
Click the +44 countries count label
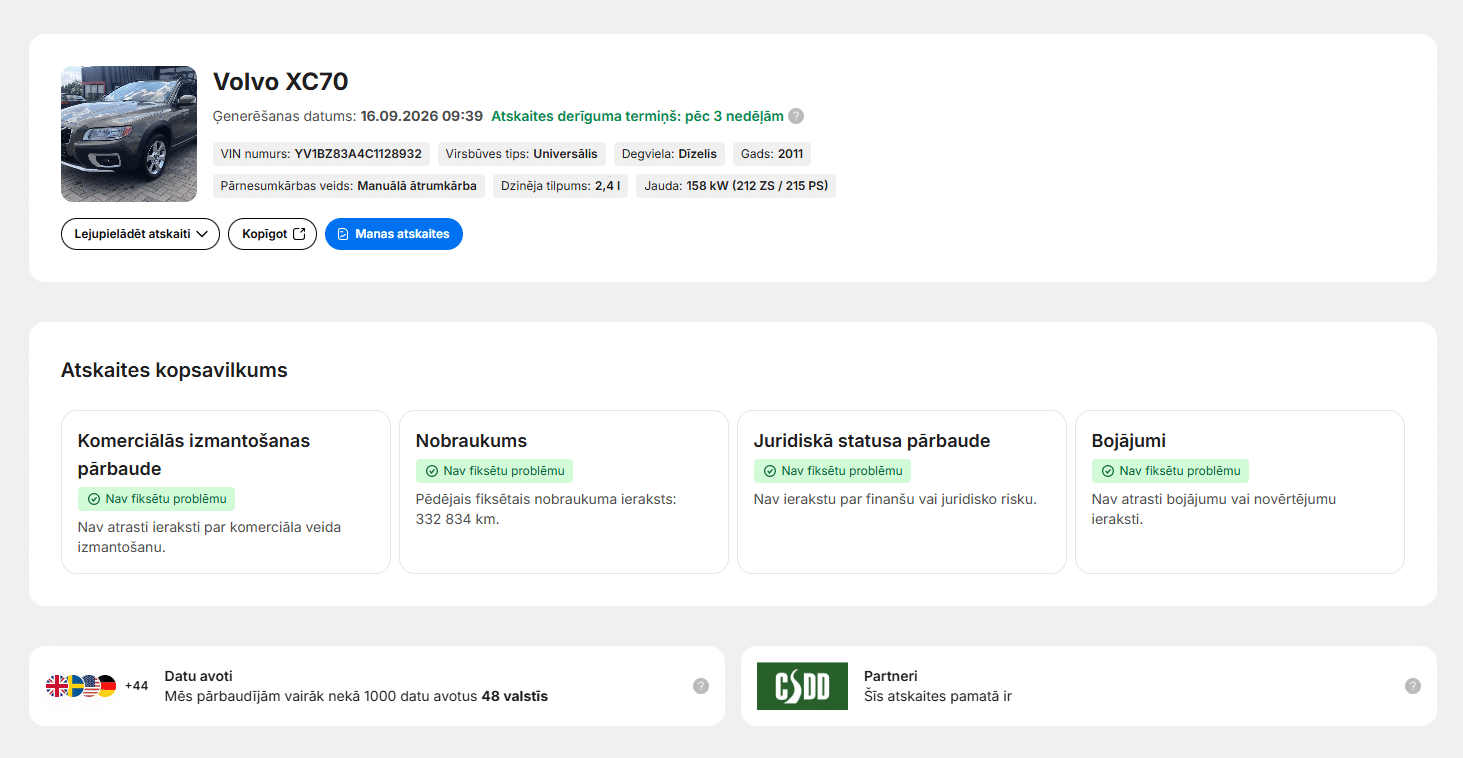136,686
